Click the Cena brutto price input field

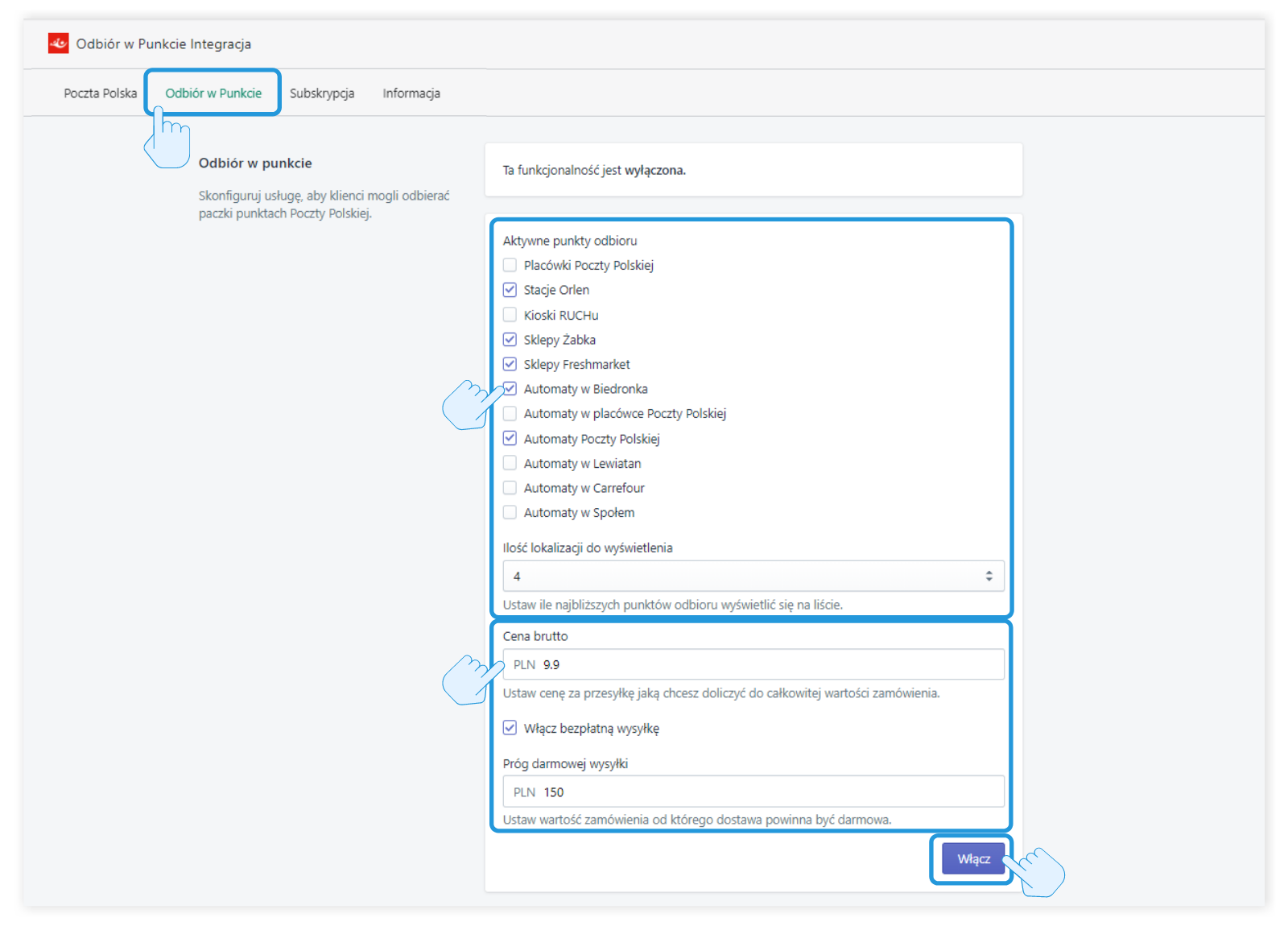click(x=753, y=665)
